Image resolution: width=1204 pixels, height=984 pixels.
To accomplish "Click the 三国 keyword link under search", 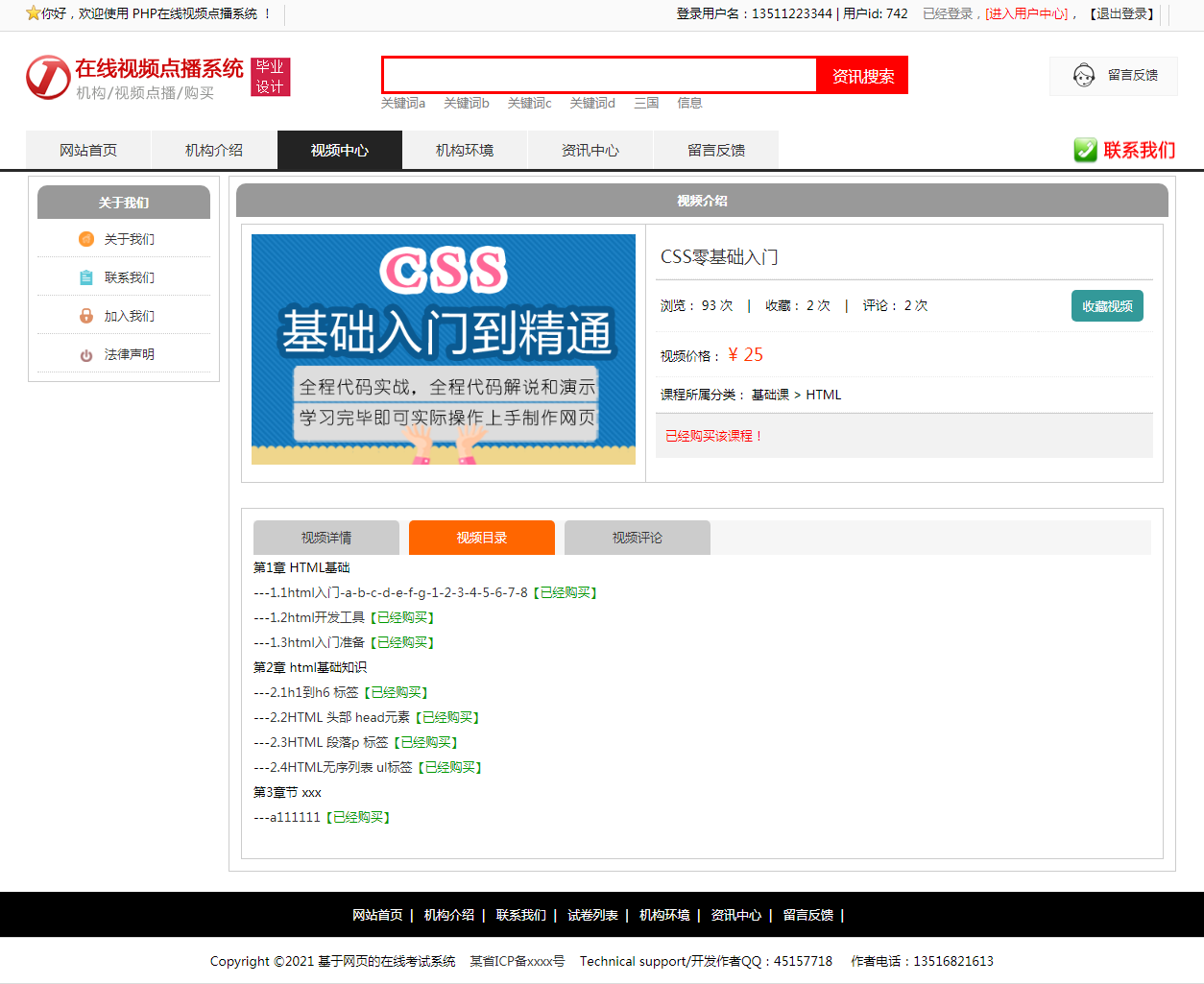I will [645, 103].
